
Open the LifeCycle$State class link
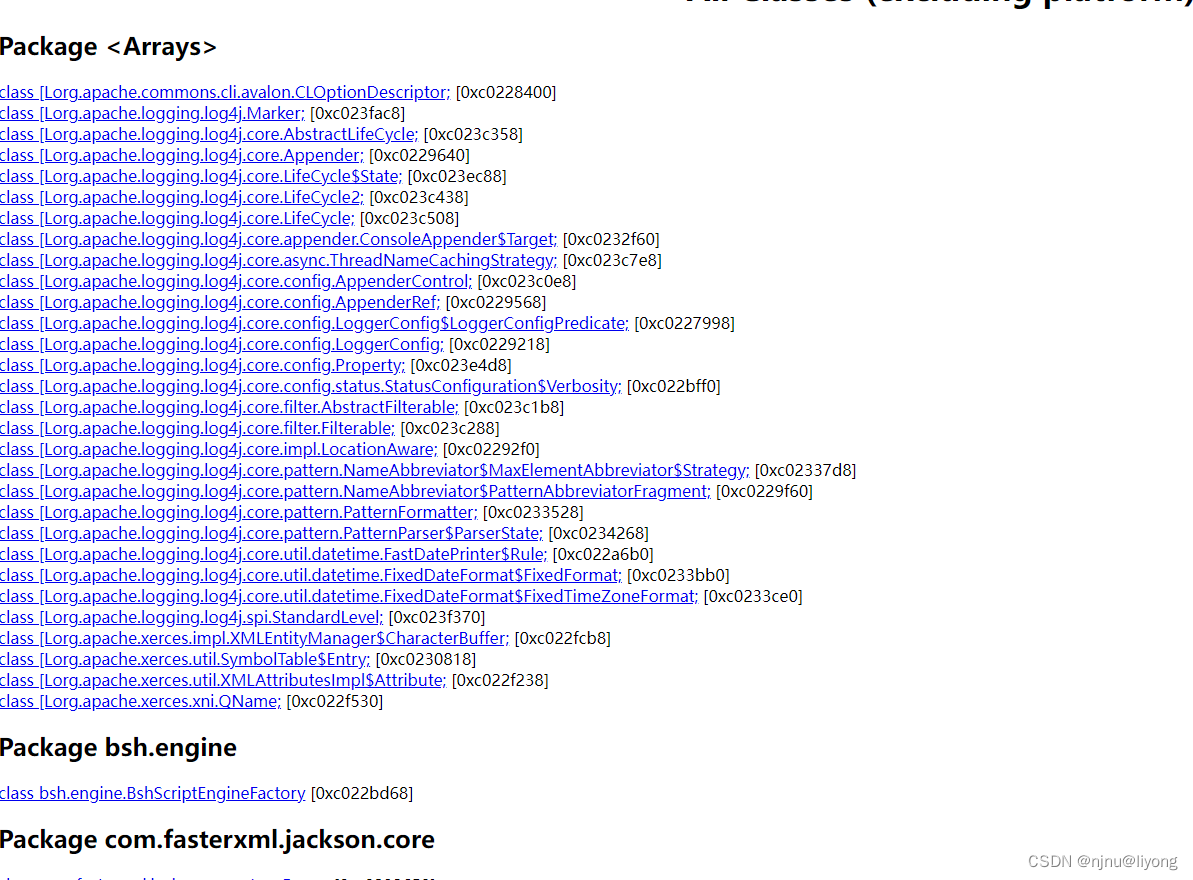point(201,176)
